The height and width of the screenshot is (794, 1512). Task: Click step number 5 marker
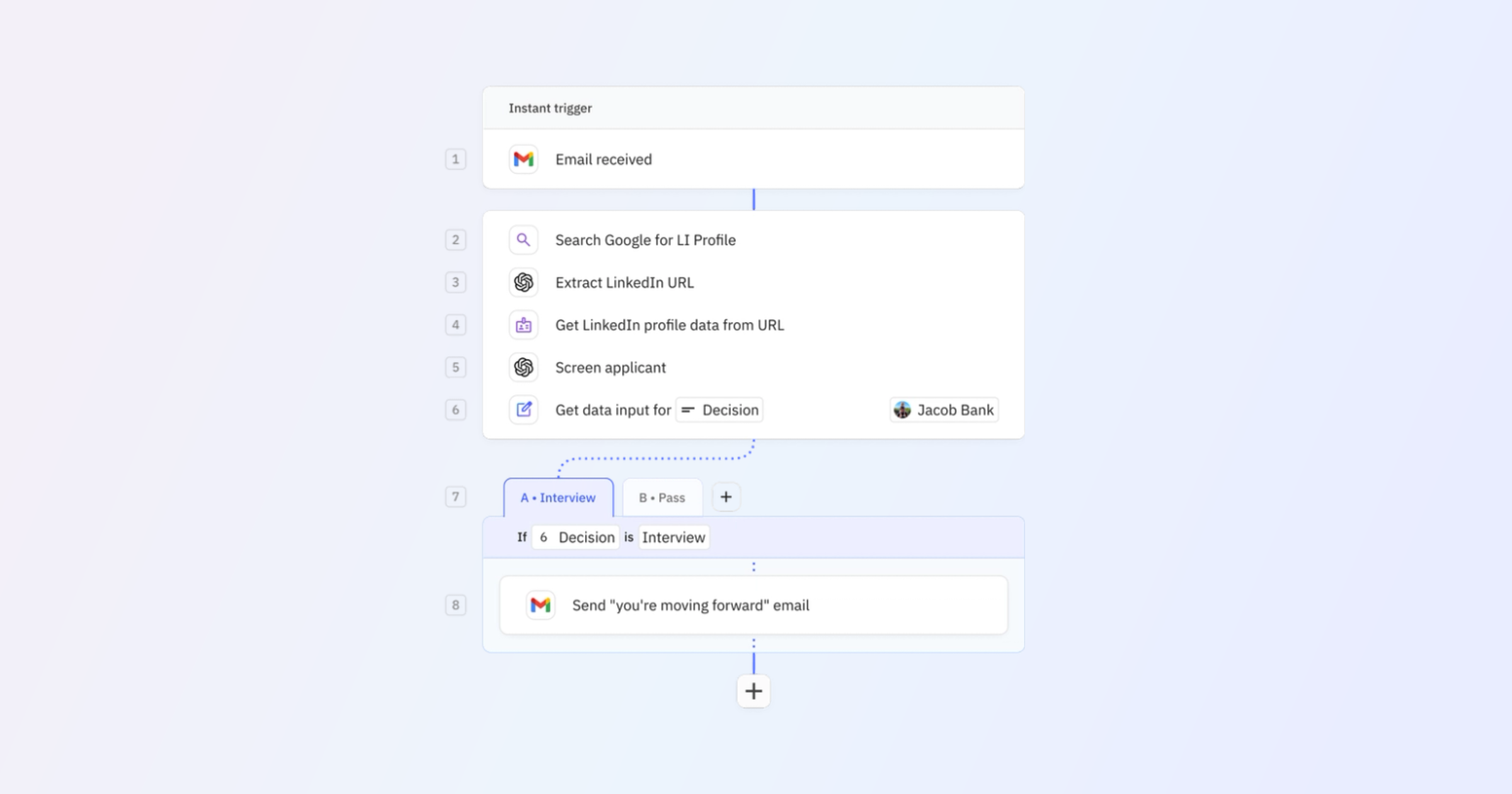click(x=455, y=367)
